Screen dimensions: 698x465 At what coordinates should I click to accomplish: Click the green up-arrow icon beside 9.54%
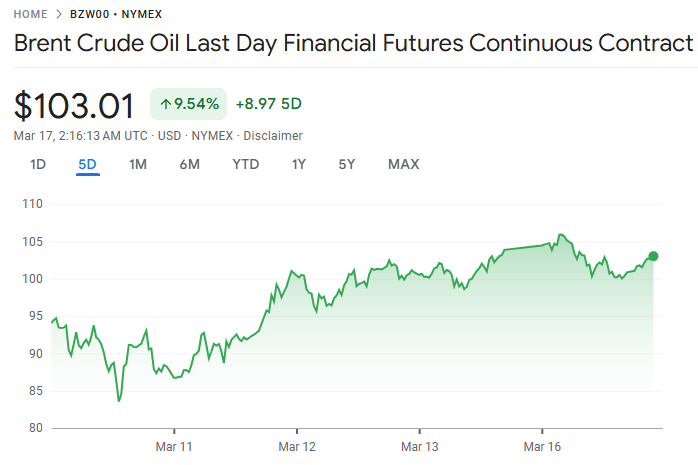166,103
